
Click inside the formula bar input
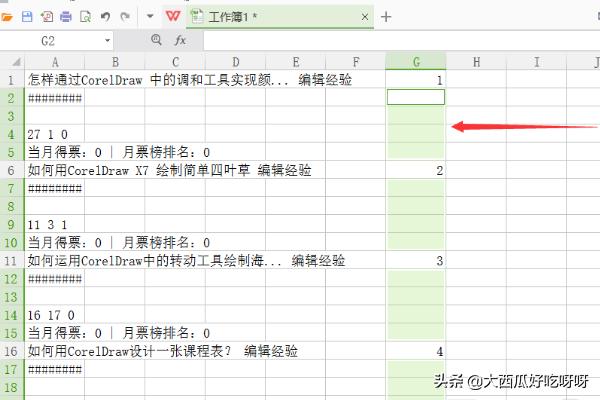point(390,40)
